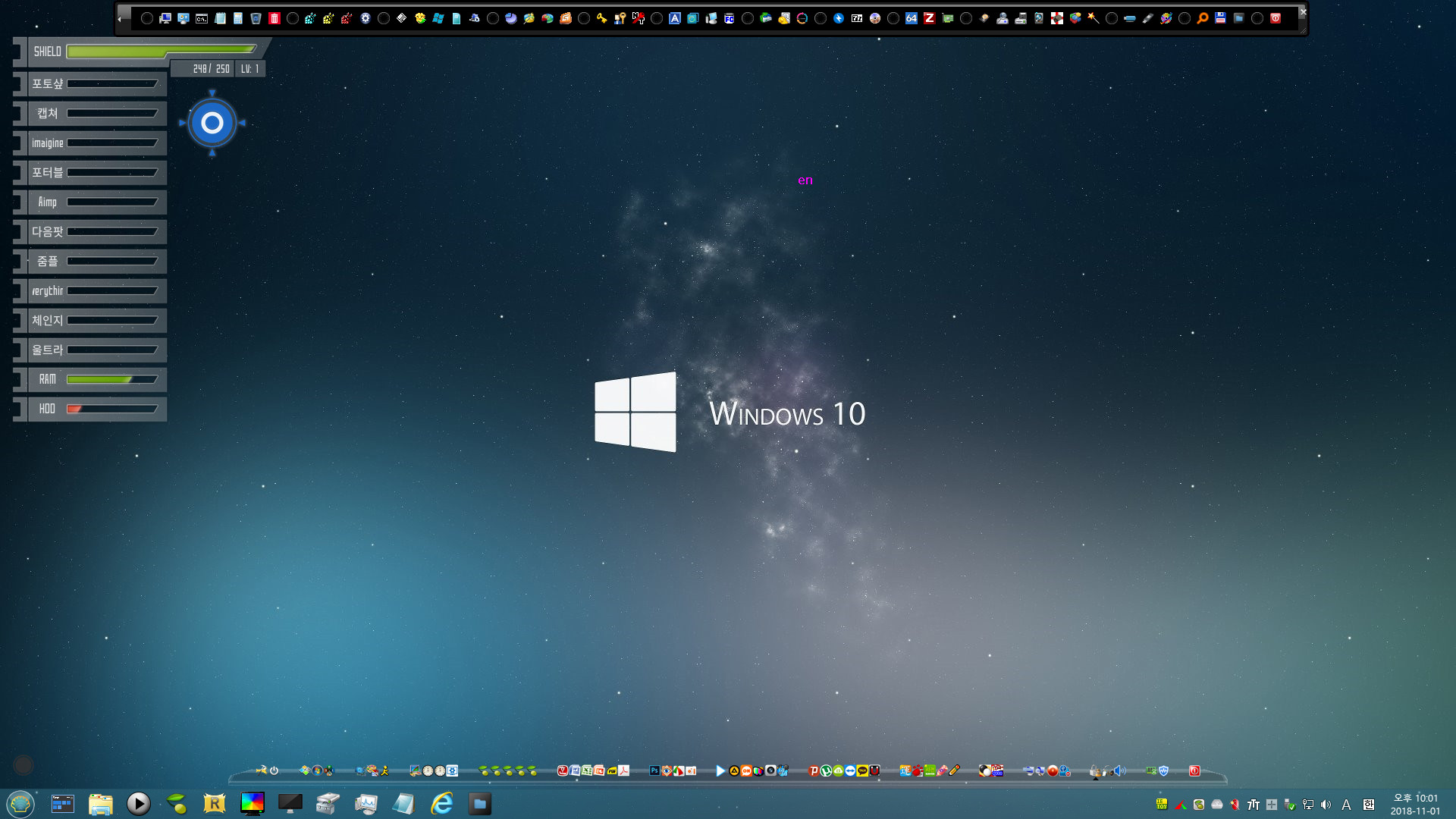Click the 울트라 launcher button
Image resolution: width=1456 pixels, height=819 pixels.
(96, 350)
